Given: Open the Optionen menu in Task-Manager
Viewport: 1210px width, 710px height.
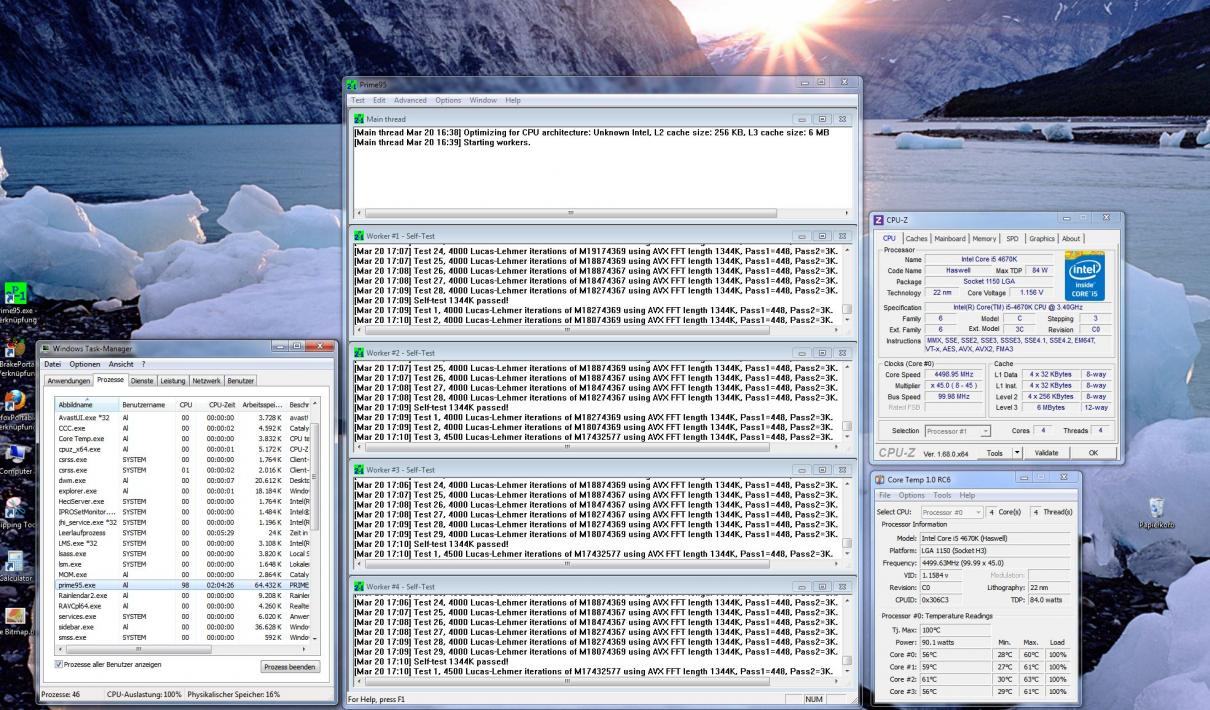Looking at the screenshot, I should pos(85,363).
